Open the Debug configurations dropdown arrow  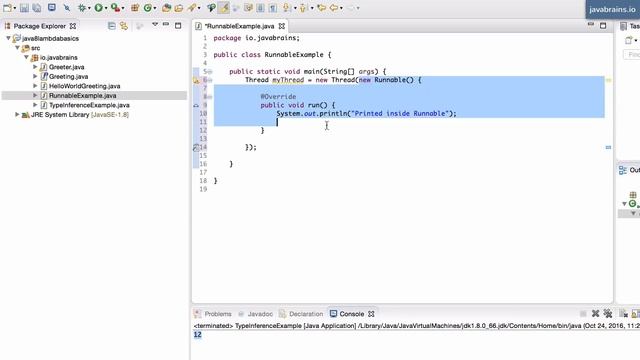pos(89,8)
